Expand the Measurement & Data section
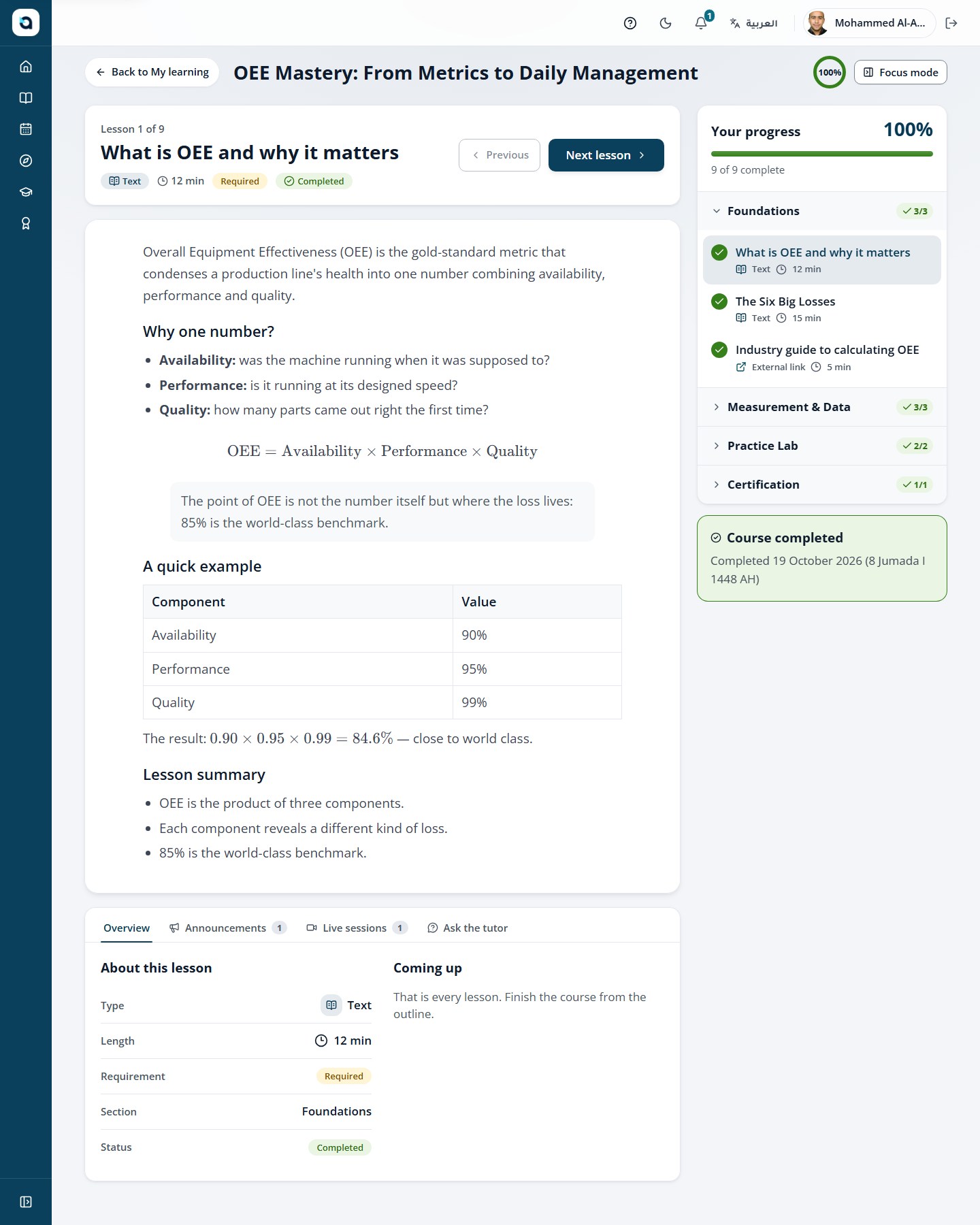Viewport: 980px width, 1225px height. [x=822, y=407]
